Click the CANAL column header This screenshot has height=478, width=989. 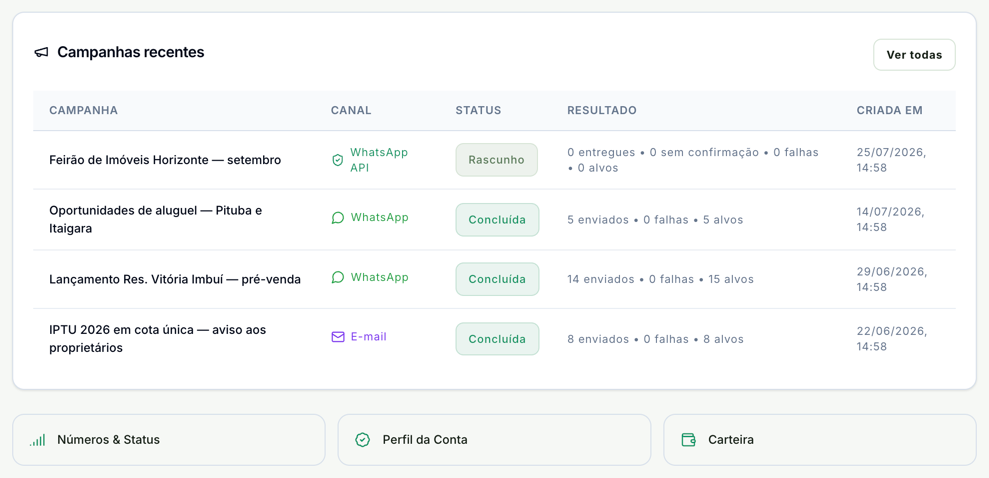click(351, 110)
